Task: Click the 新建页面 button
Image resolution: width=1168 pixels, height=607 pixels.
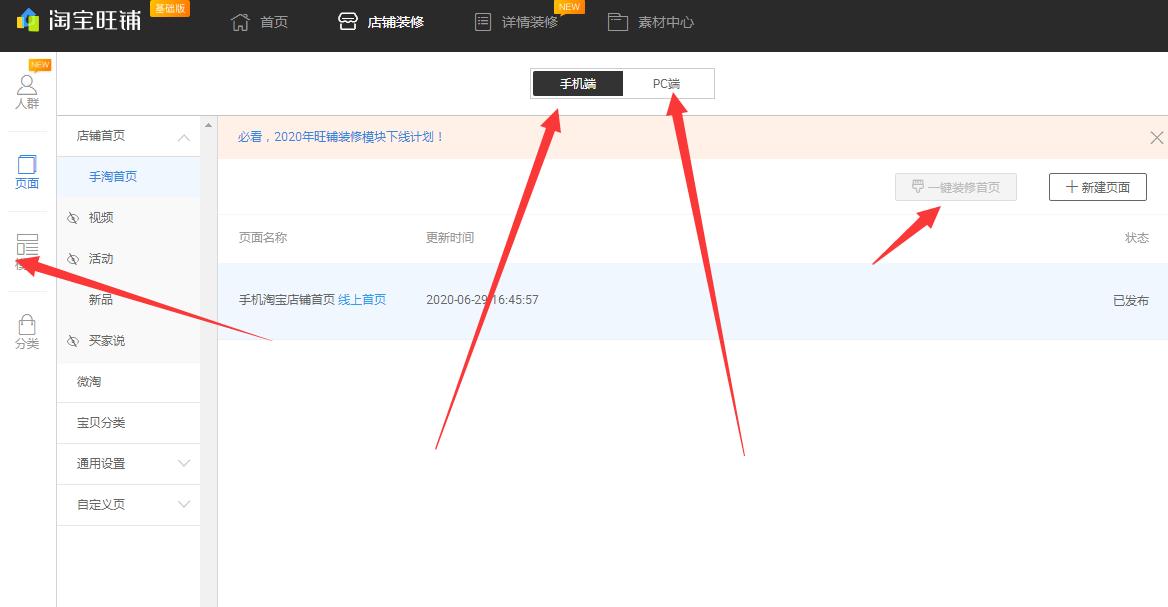Action: click(1097, 187)
